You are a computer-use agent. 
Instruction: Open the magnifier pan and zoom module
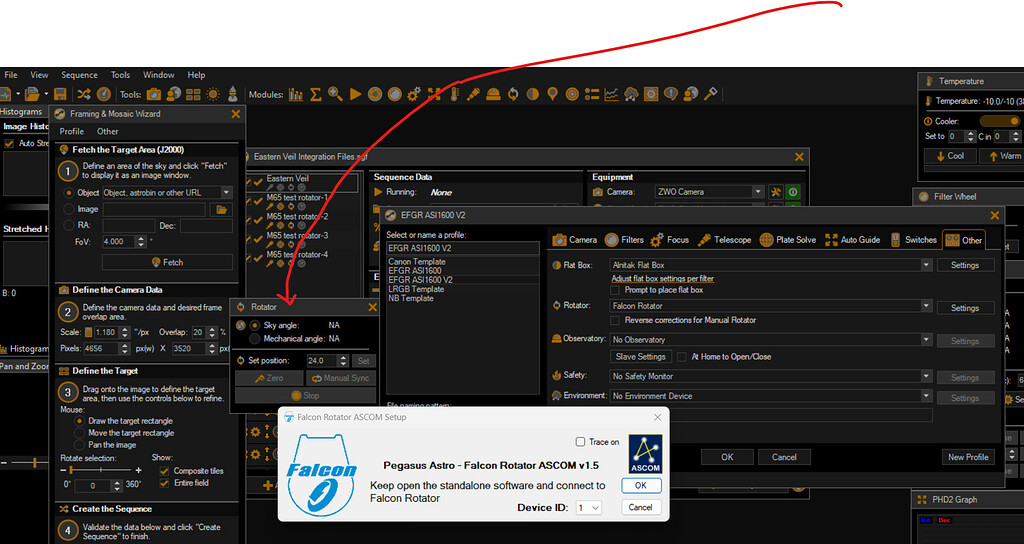[336, 94]
